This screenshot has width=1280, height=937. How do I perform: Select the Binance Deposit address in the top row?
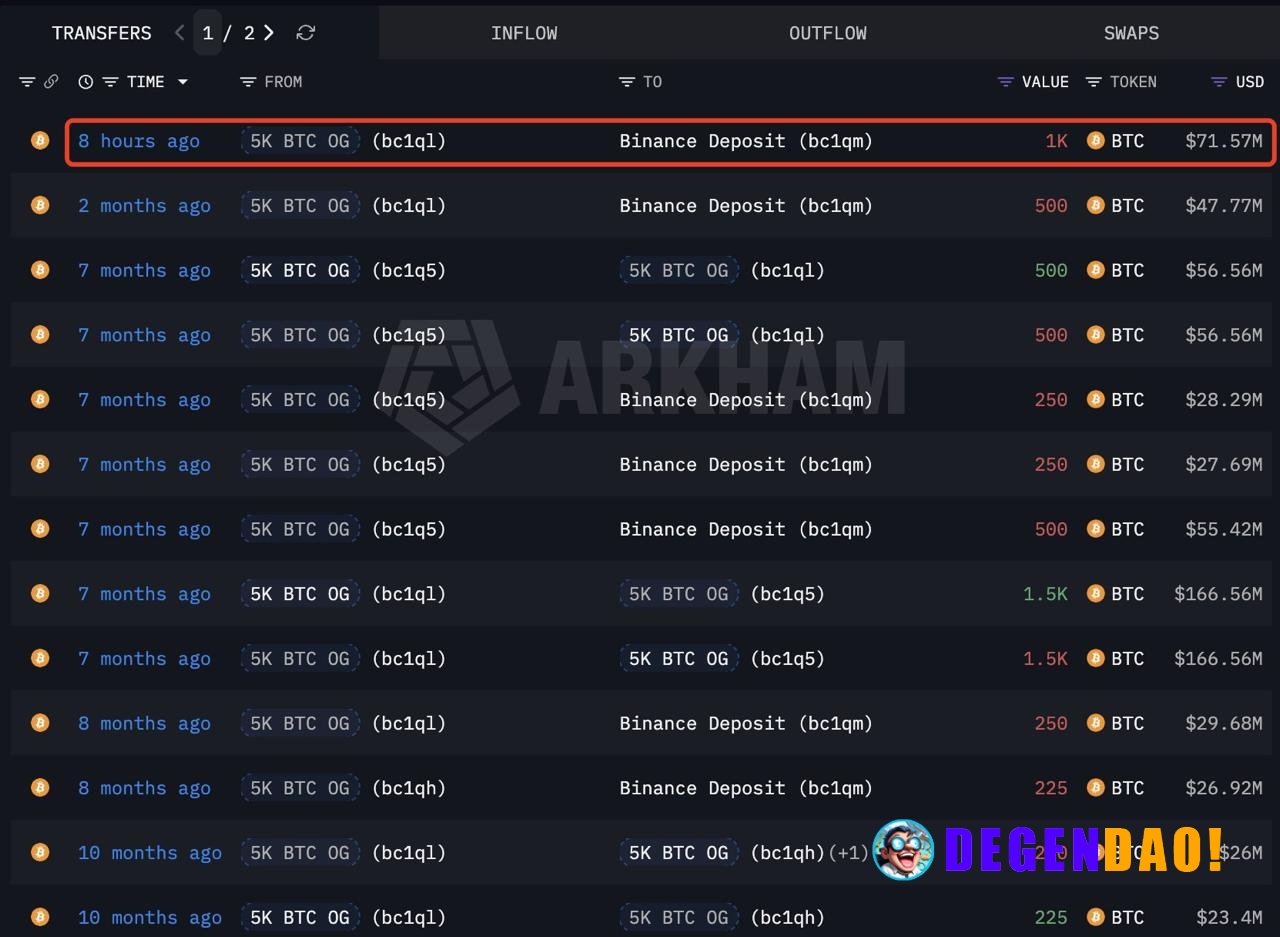(744, 141)
